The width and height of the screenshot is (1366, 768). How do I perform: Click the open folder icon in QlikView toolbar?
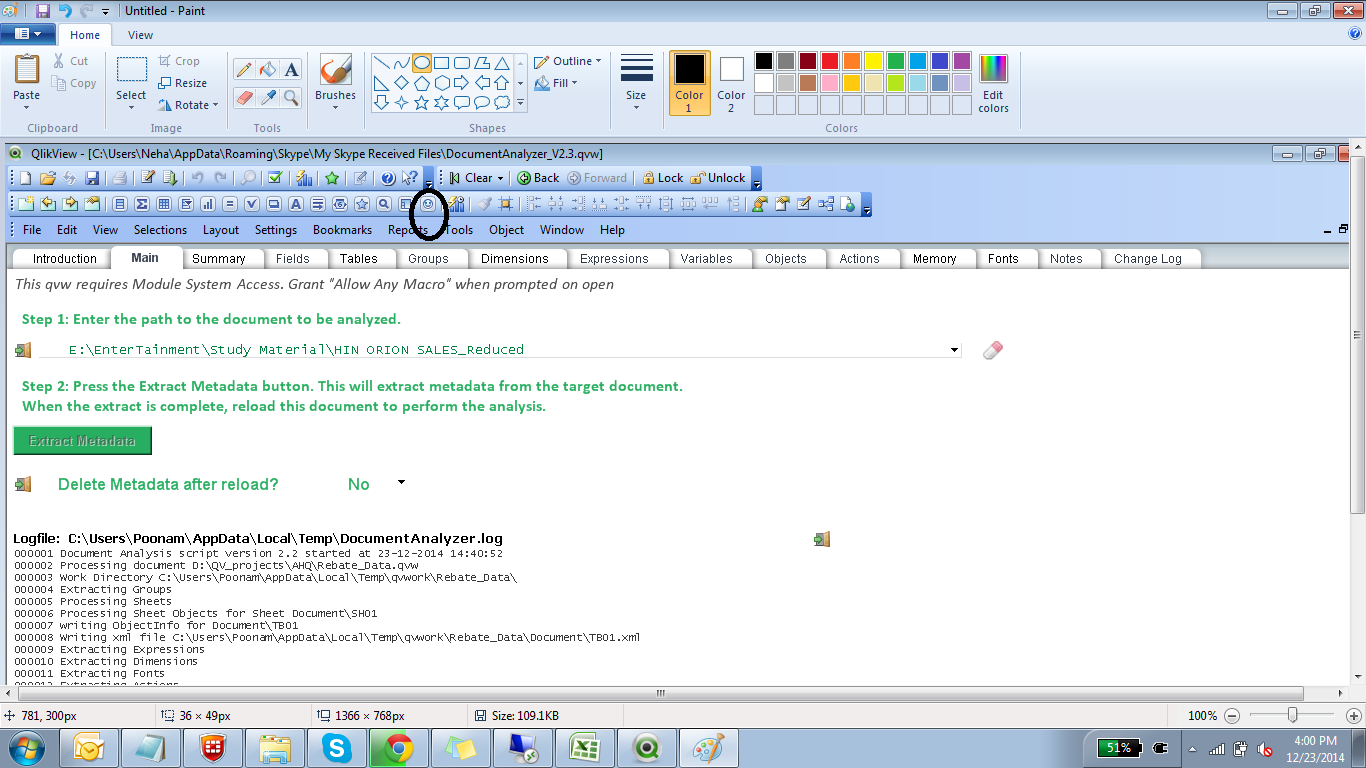pyautogui.click(x=47, y=178)
